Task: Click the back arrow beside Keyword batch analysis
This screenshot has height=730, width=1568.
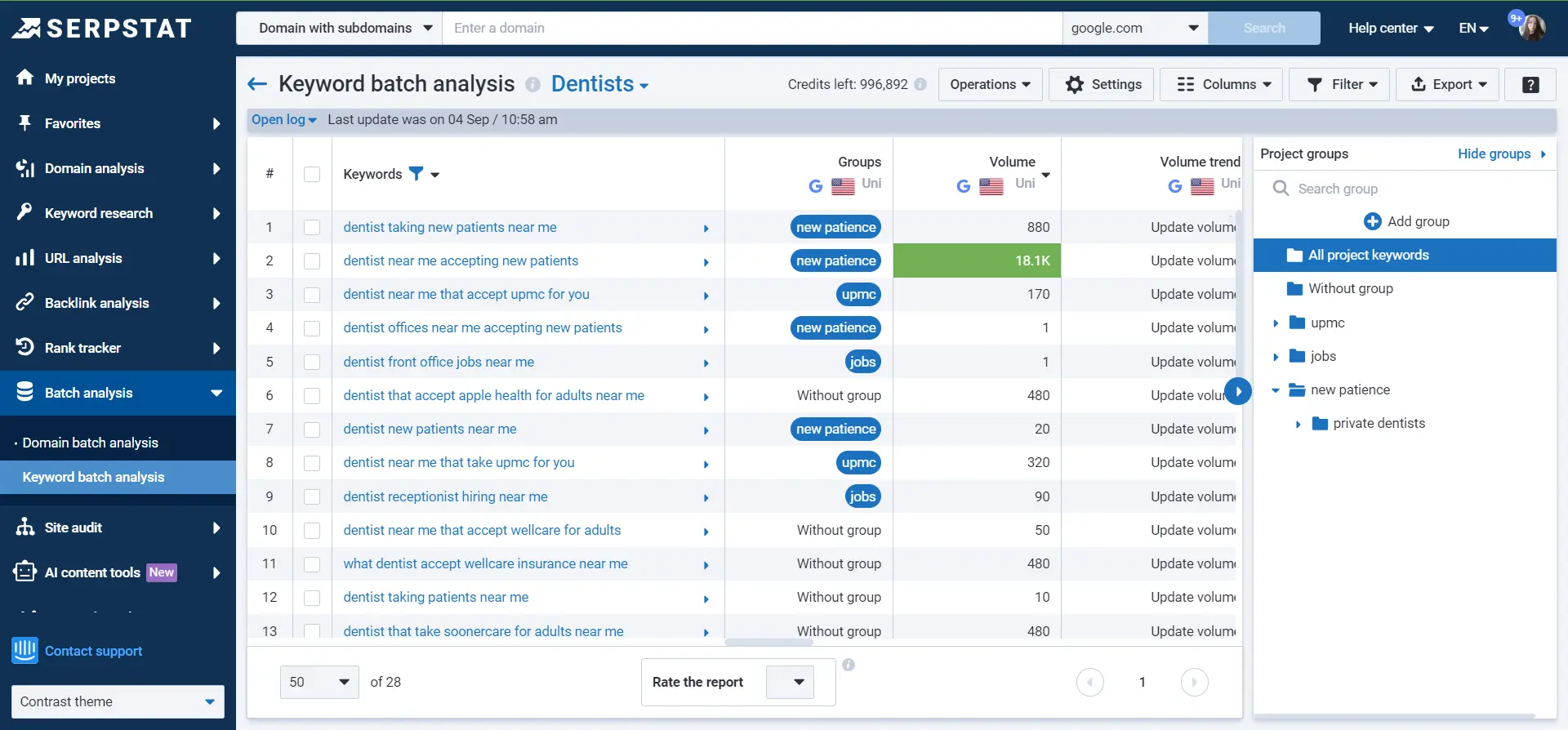Action: click(257, 84)
